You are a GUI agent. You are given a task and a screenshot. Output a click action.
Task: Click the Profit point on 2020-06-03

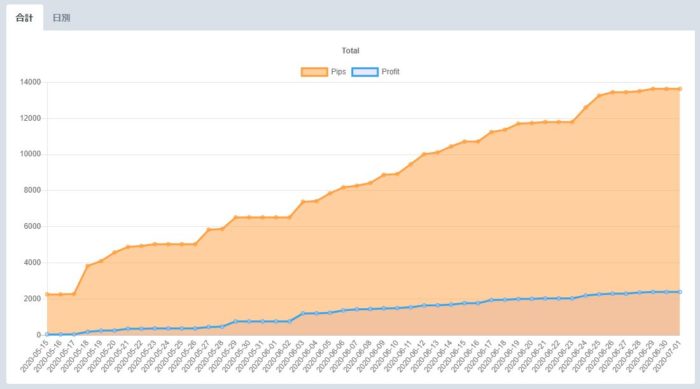[x=303, y=314]
